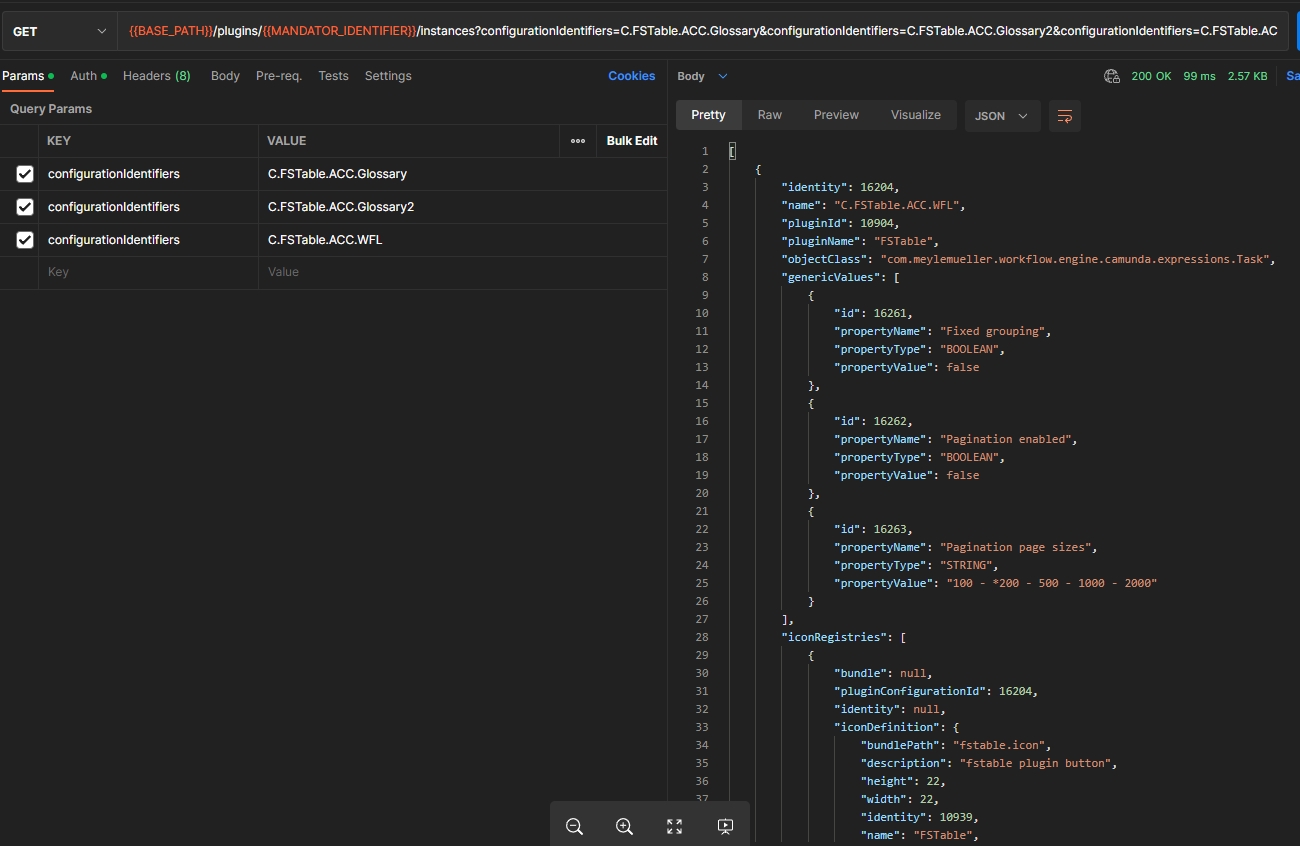This screenshot has height=846, width=1300.
Task: Open the response Body dropdown
Action: tap(702, 76)
